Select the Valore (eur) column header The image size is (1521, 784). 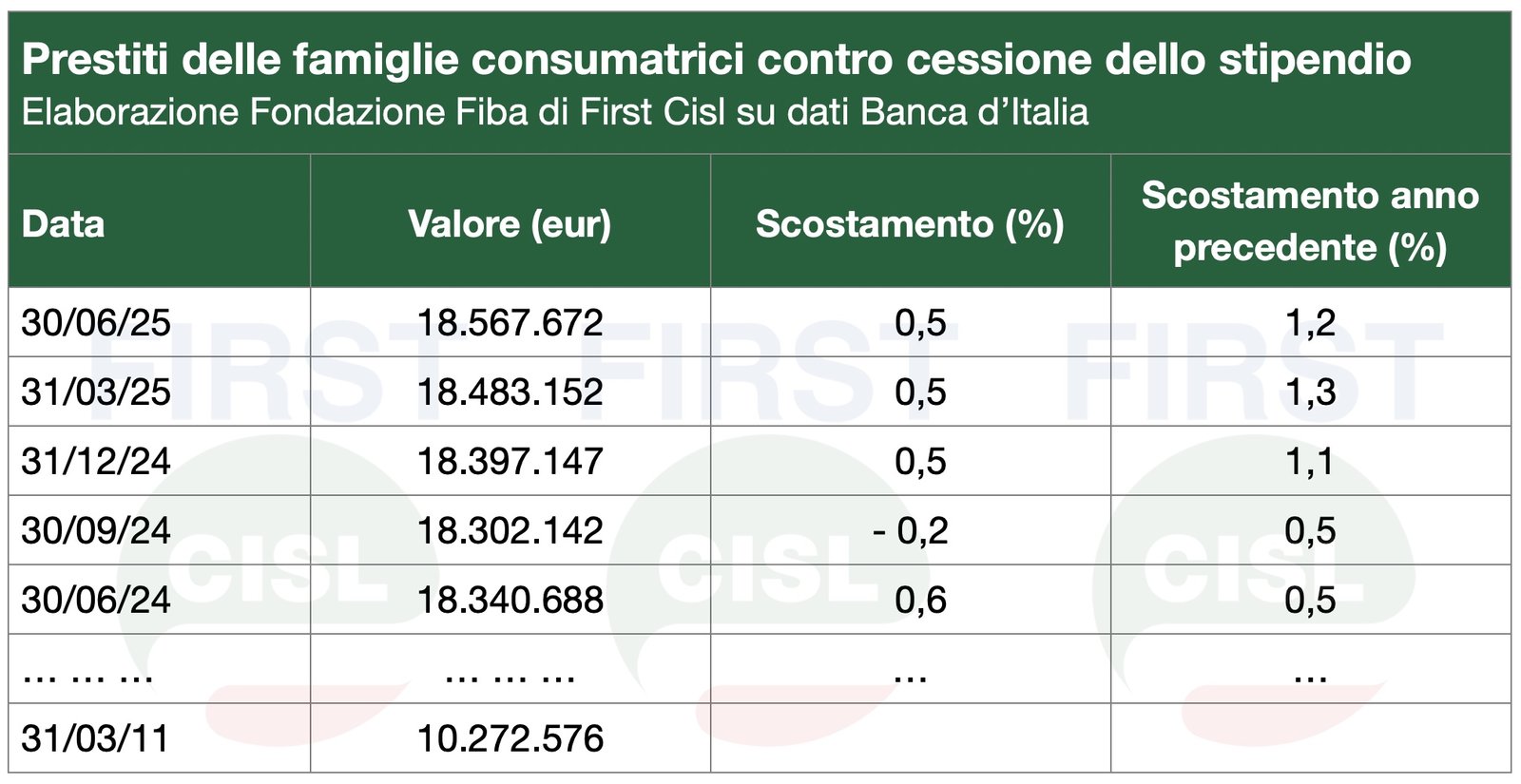pos(510,224)
